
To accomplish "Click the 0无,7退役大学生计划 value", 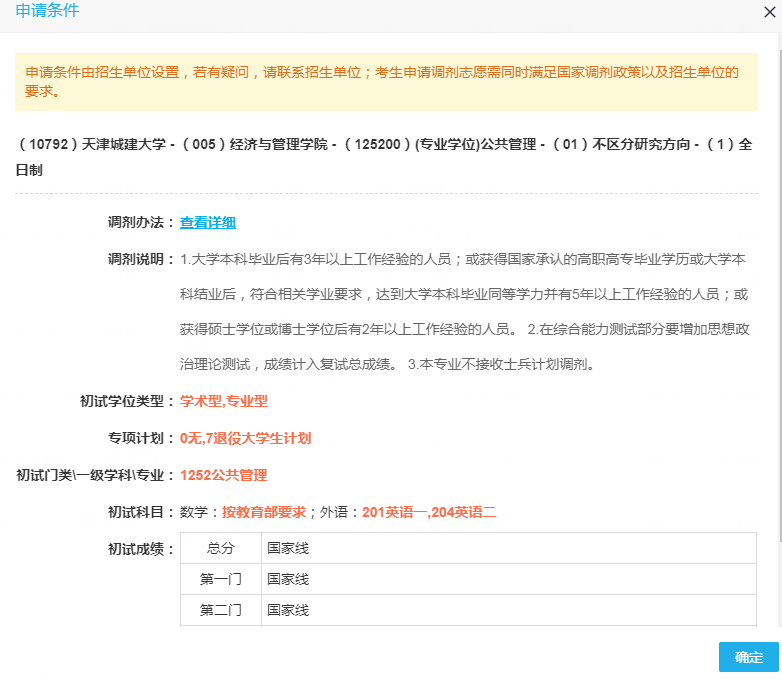I will point(245,438).
